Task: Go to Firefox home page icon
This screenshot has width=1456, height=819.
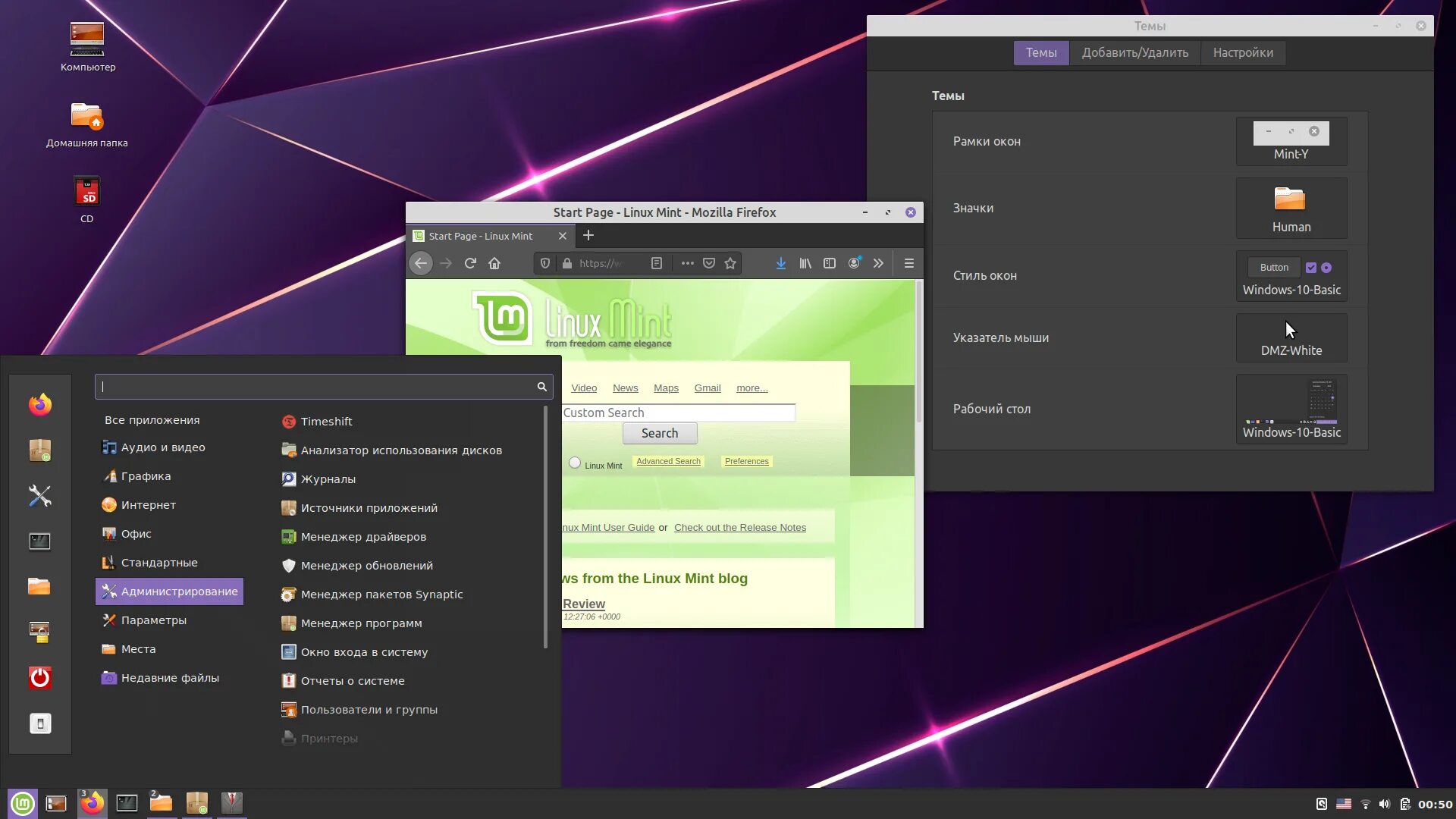Action: click(x=494, y=263)
